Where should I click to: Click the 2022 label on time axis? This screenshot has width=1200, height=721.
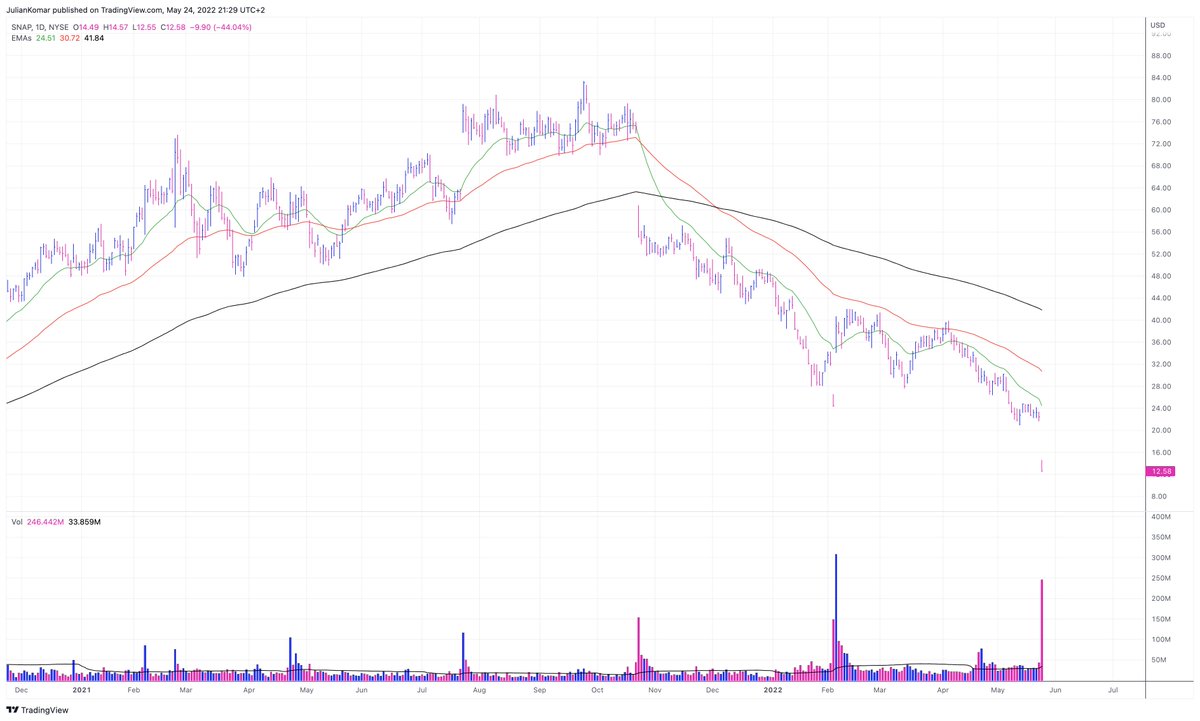(773, 689)
